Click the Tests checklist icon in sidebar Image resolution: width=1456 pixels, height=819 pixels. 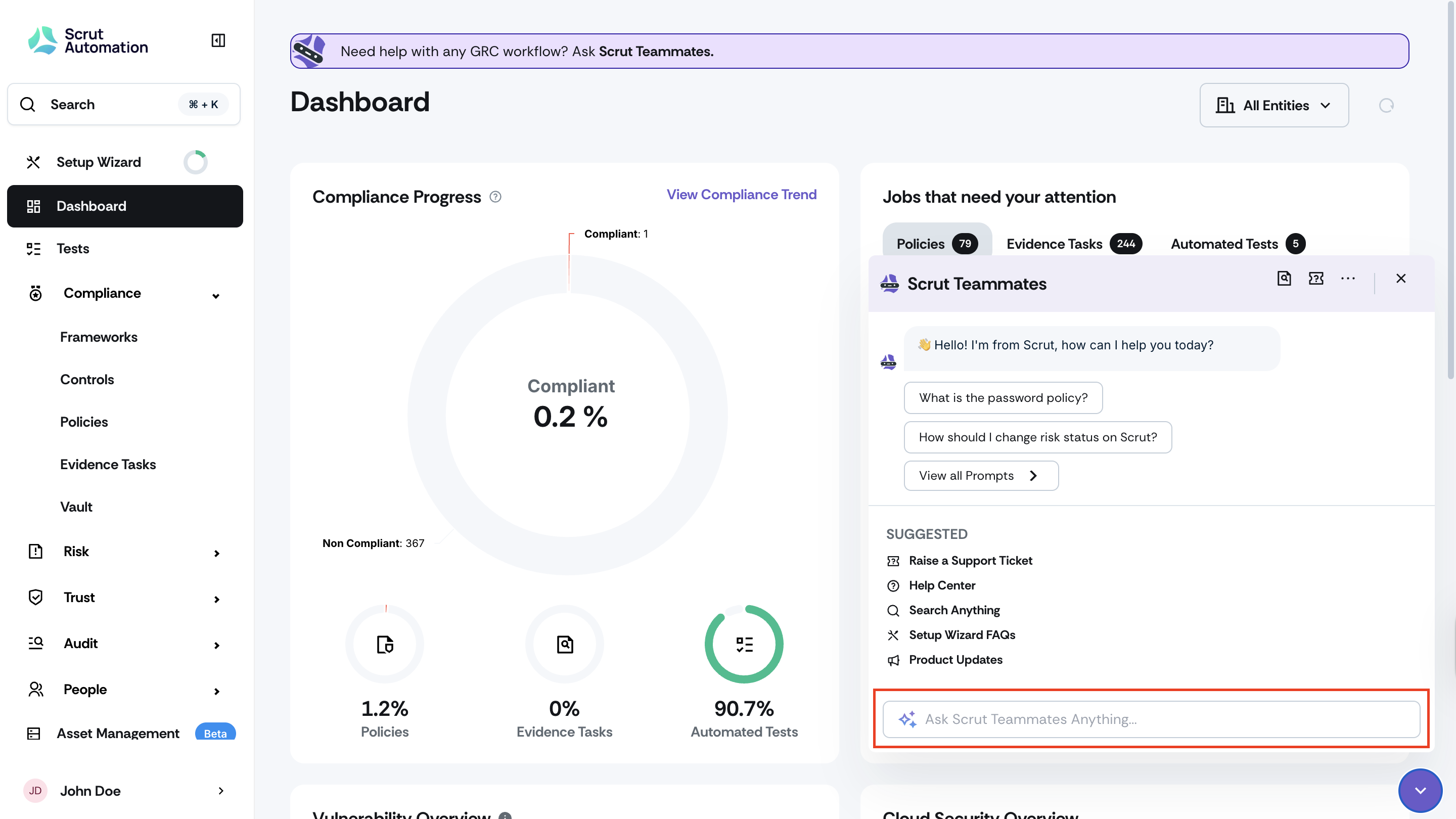tap(33, 249)
